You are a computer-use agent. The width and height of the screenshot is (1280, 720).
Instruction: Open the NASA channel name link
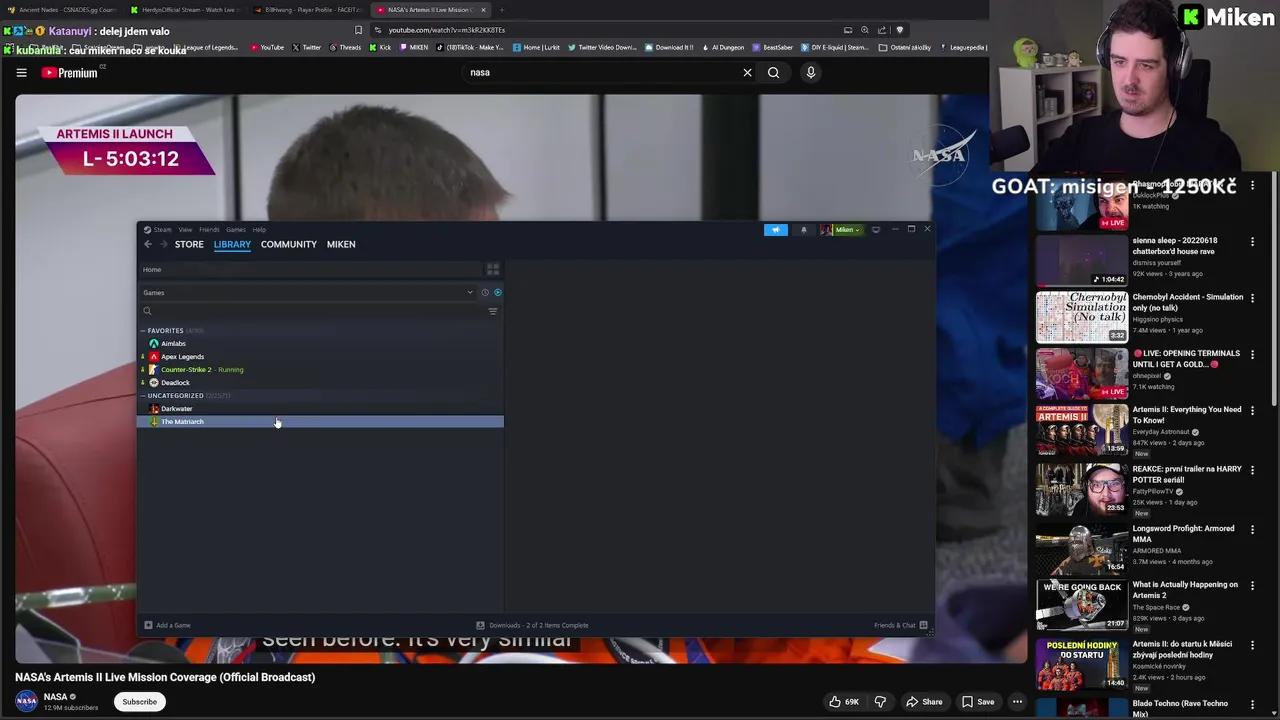[x=56, y=697]
